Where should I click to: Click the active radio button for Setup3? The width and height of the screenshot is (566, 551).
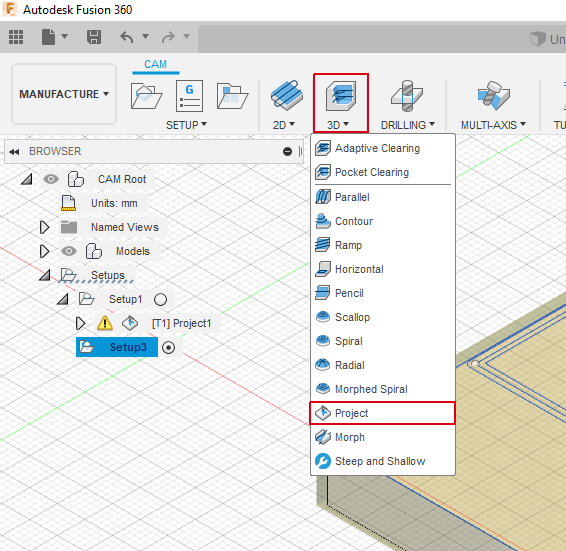pos(168,347)
